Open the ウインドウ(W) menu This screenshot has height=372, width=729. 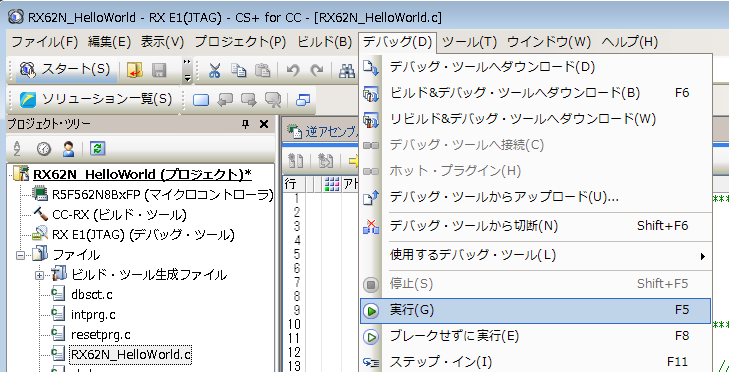[x=549, y=42]
